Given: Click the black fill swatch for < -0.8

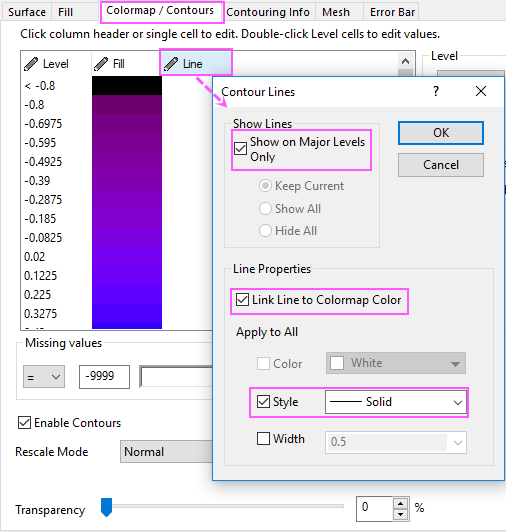Looking at the screenshot, I should [127, 86].
